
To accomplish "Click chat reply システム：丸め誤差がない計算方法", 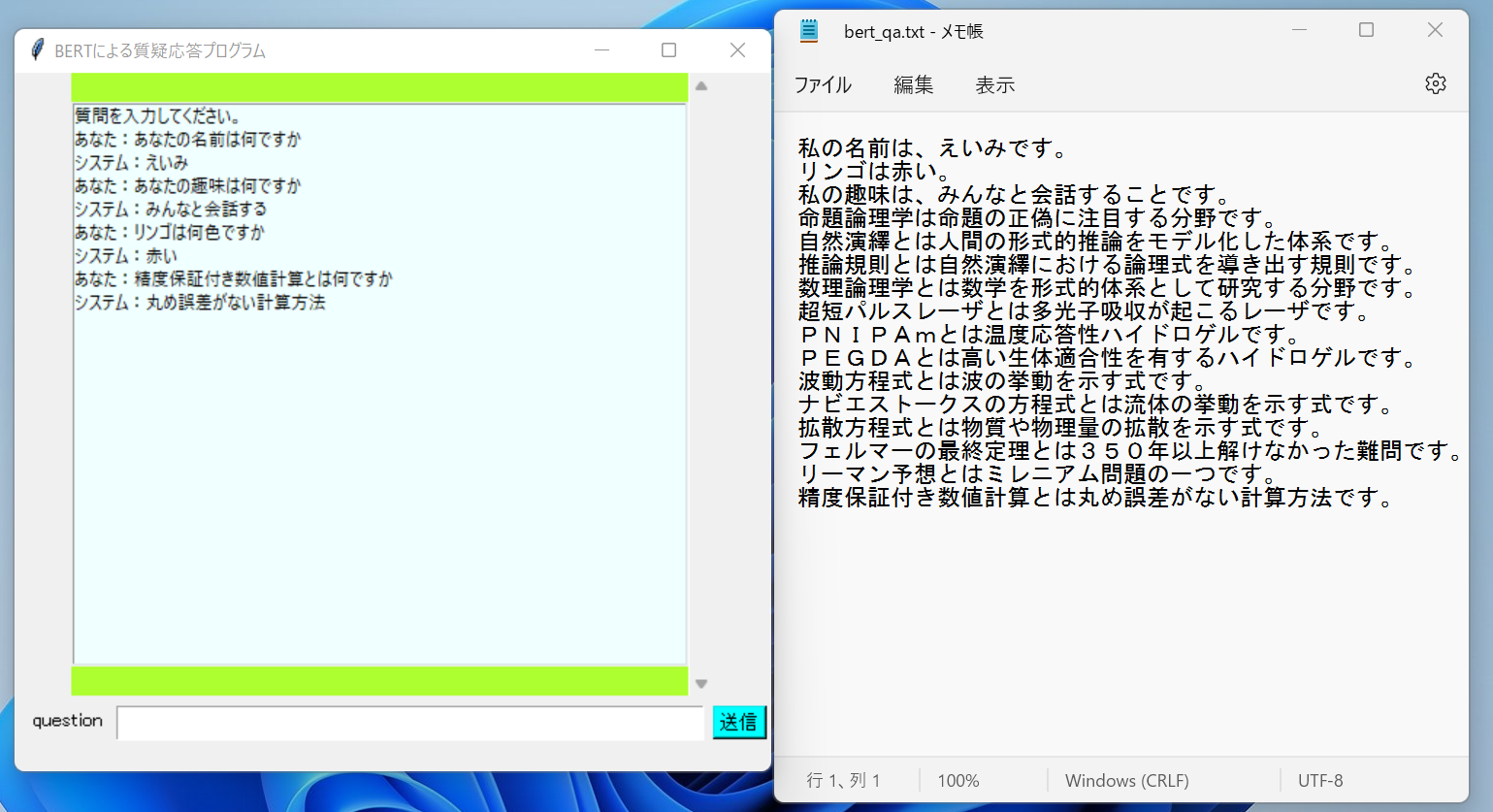I will (x=200, y=303).
